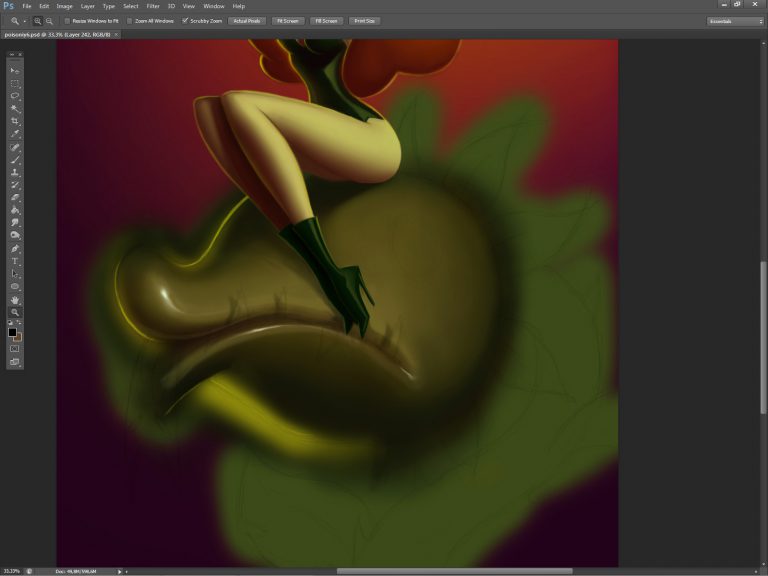Close the toolbox panel with its X

pyautogui.click(x=20, y=54)
